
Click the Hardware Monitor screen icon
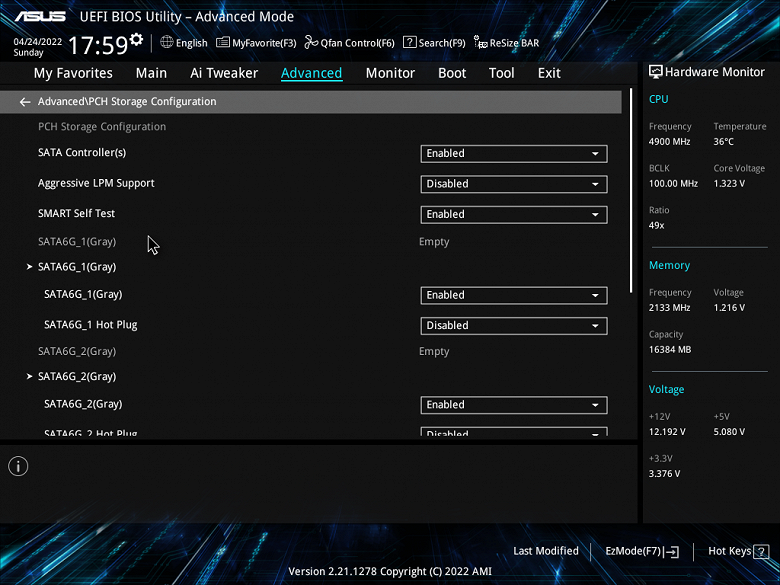point(656,72)
